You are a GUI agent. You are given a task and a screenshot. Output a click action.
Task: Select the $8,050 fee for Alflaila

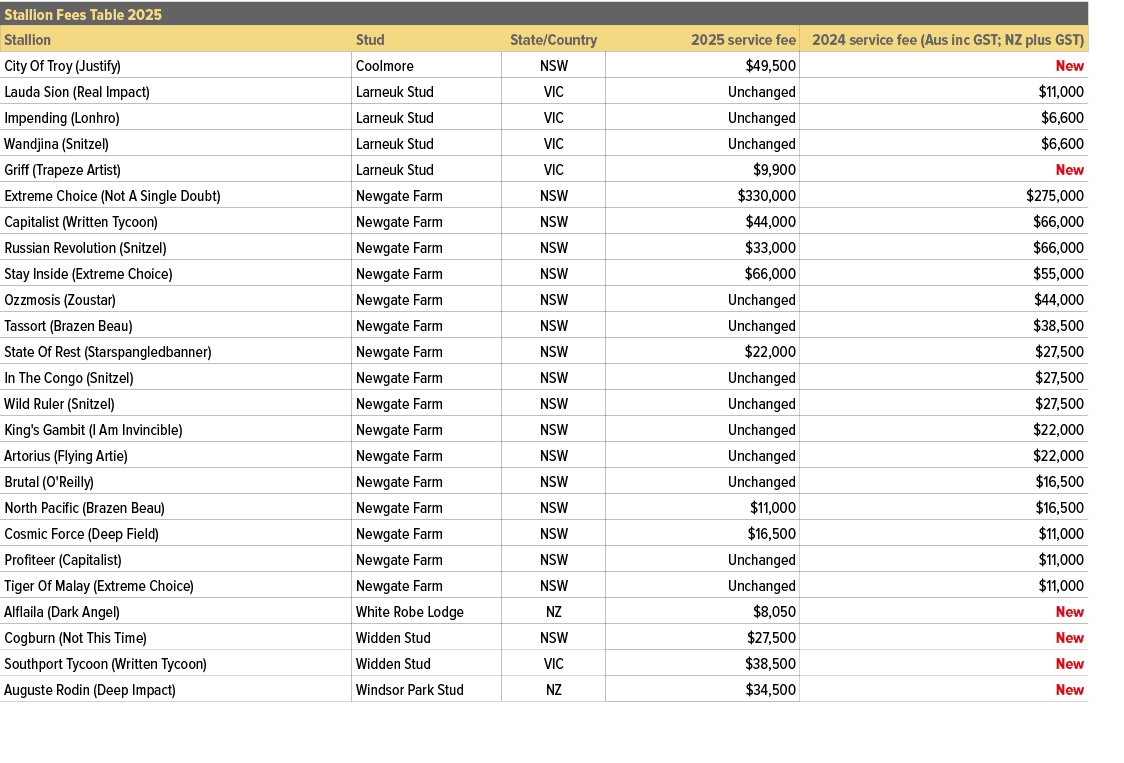[x=774, y=612]
